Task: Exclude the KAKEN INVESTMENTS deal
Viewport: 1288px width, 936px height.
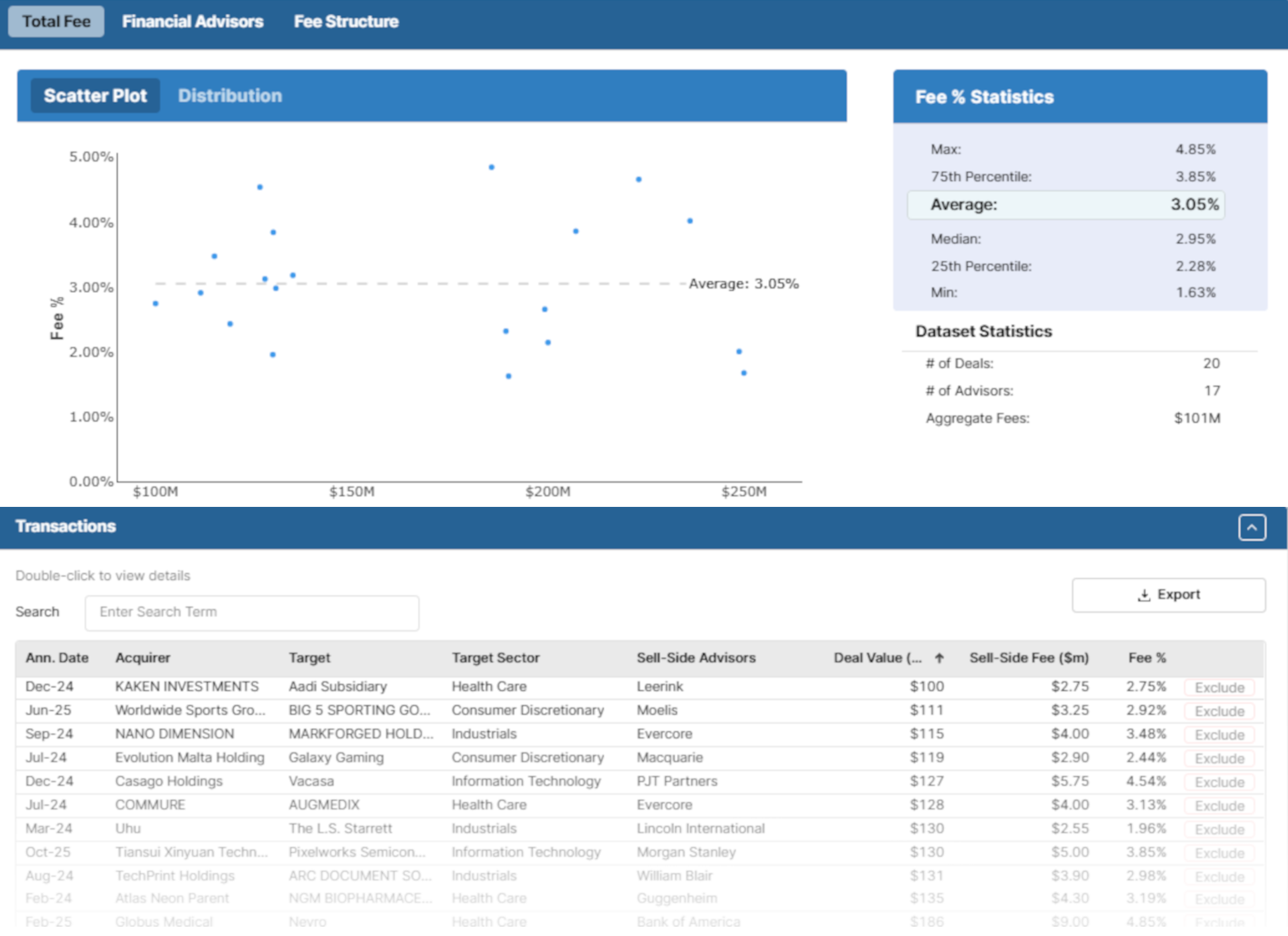Action: tap(1219, 688)
